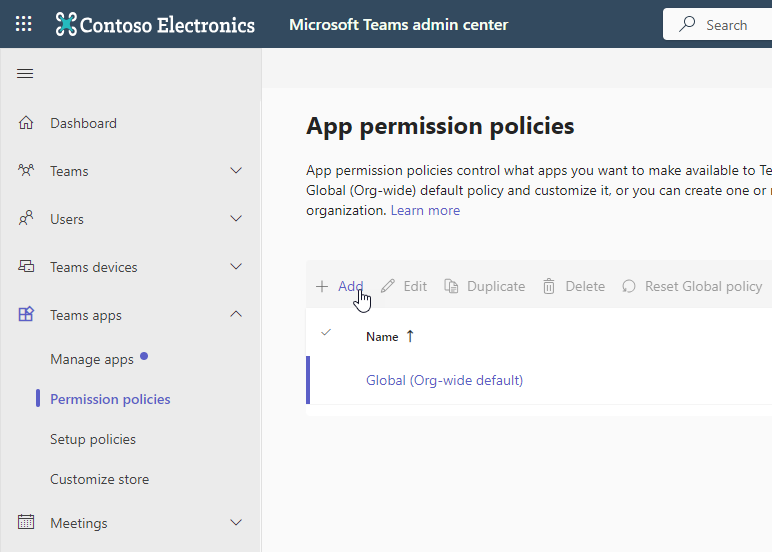Expand the Meetings section chevron

click(236, 523)
